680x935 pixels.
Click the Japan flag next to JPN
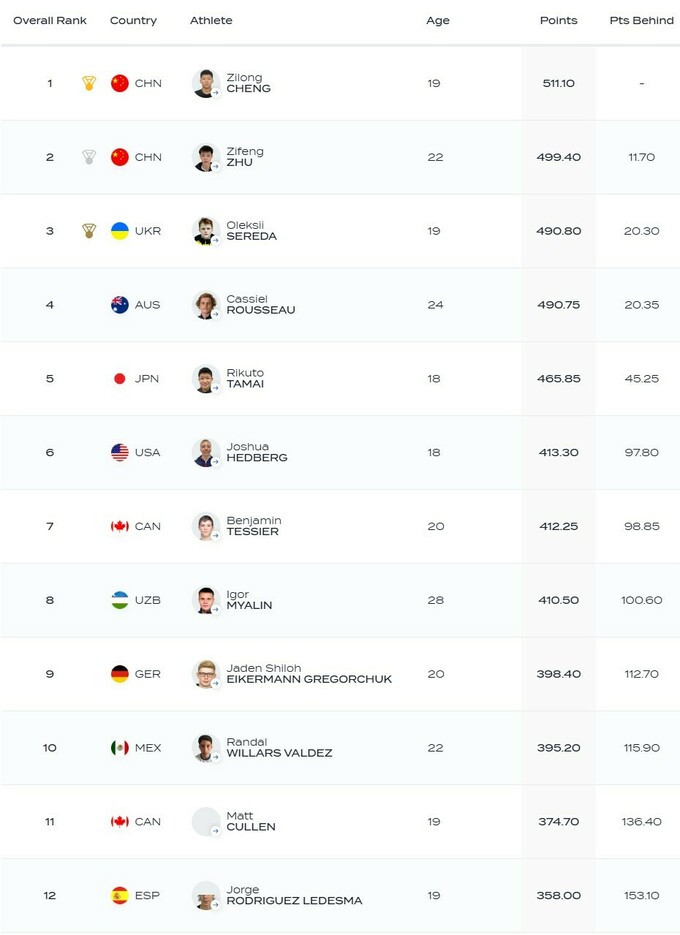[120, 379]
